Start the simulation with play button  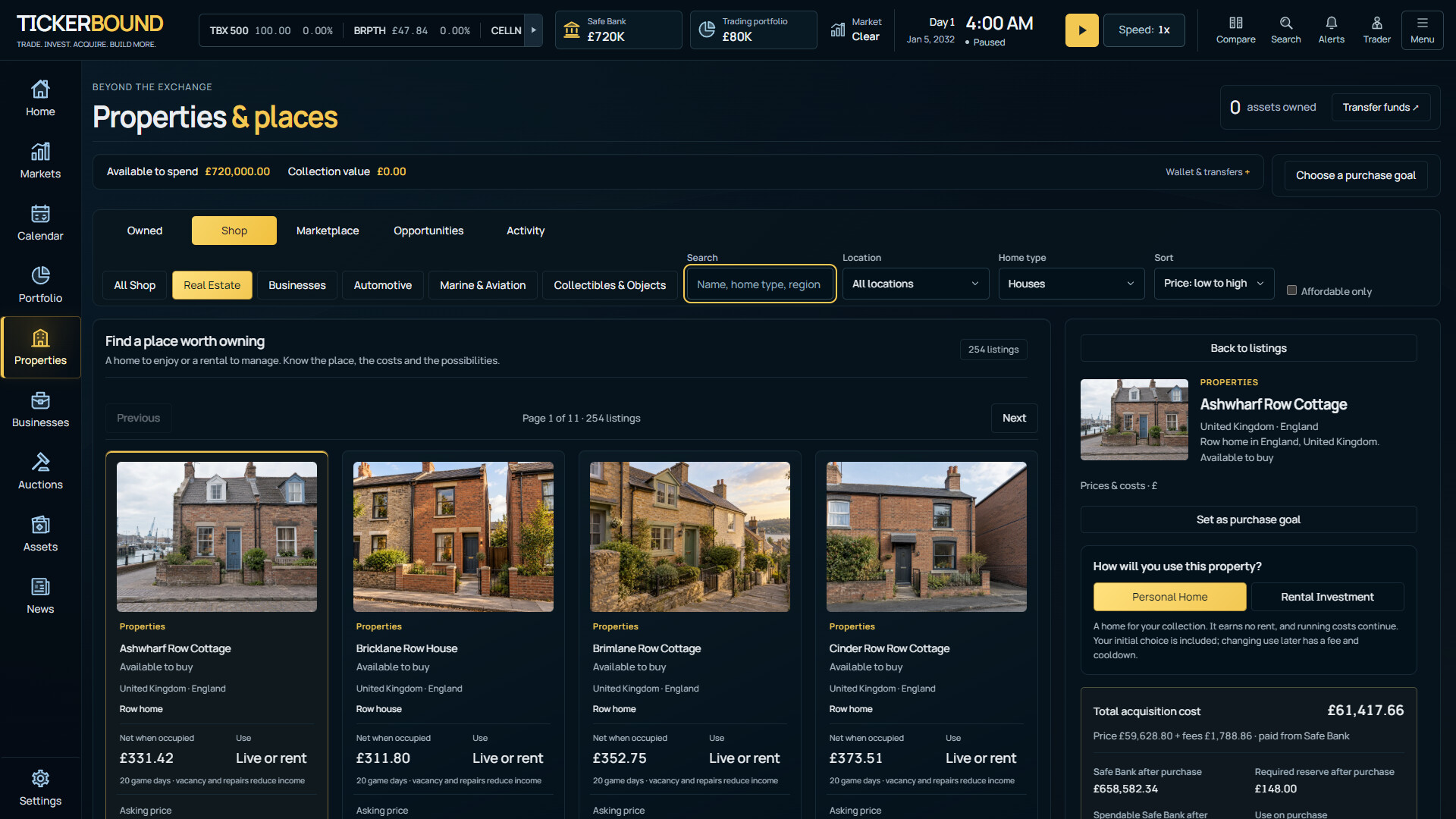tap(1081, 30)
